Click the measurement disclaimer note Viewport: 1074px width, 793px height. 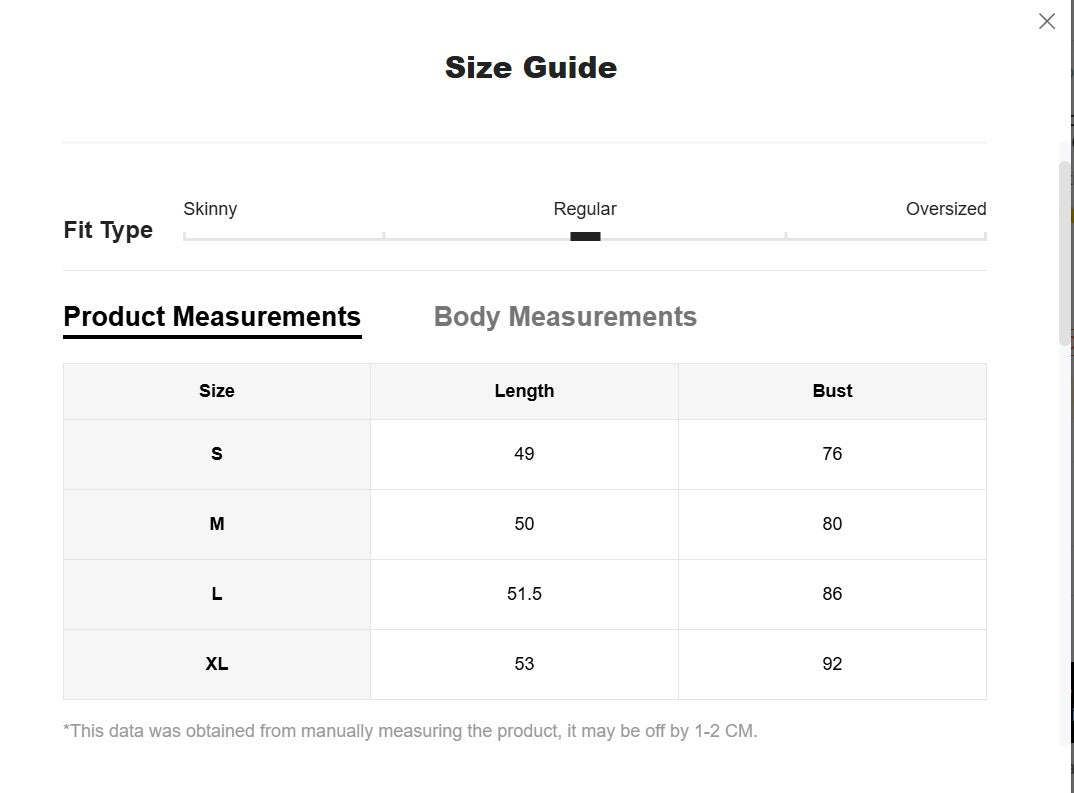pos(410,731)
